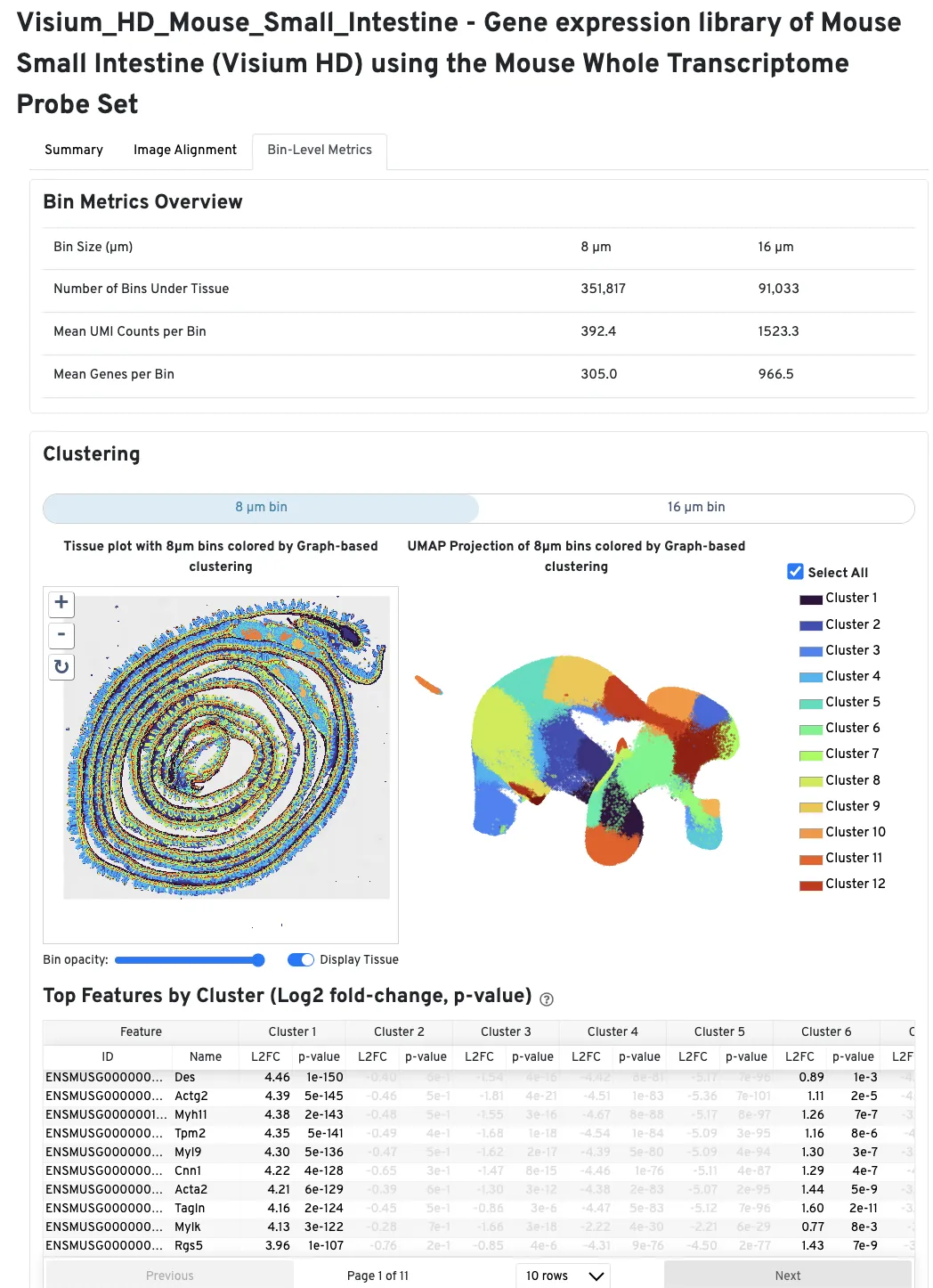This screenshot has width=933, height=1288.
Task: Click the Cluster 1 legend color swatch
Action: [x=810, y=599]
